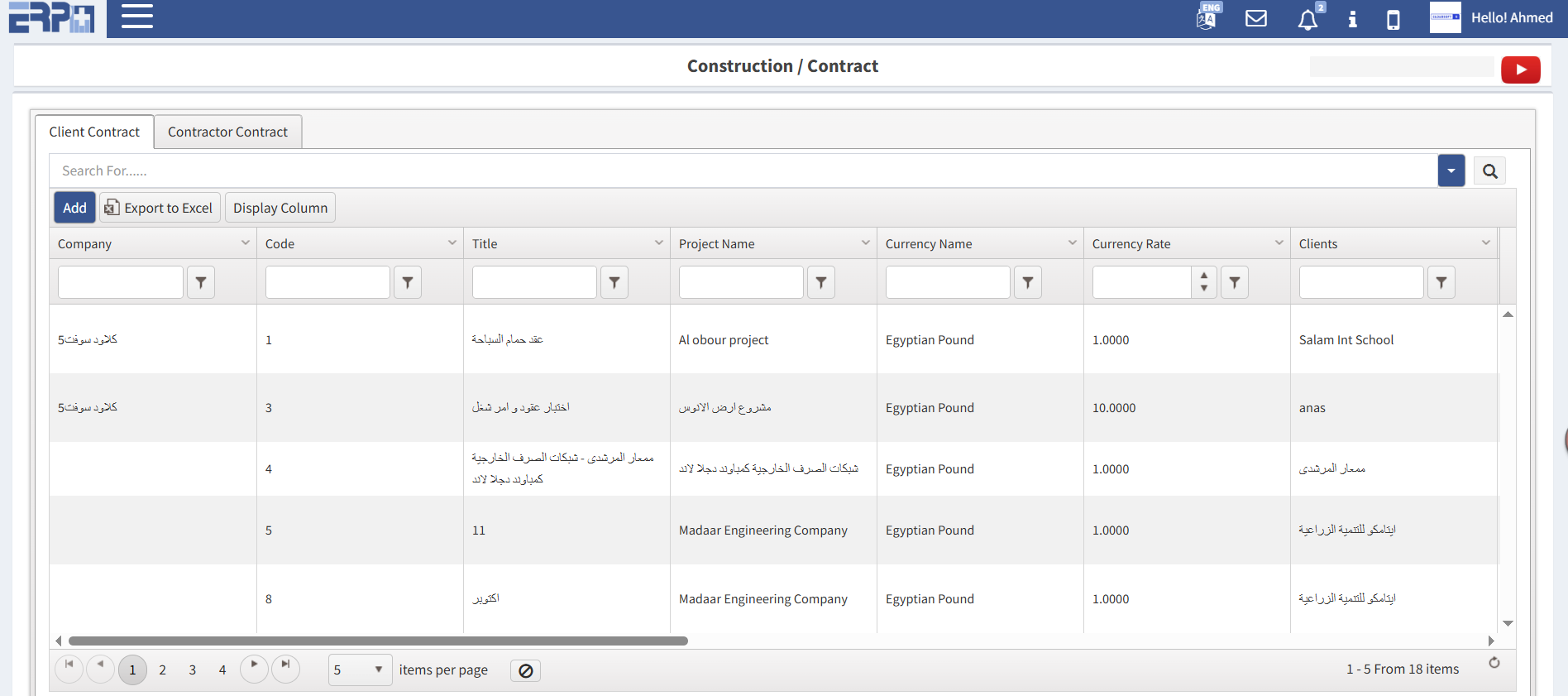Screen dimensions: 1568x696
Task: Click the magnifier search button
Action: 1489,171
